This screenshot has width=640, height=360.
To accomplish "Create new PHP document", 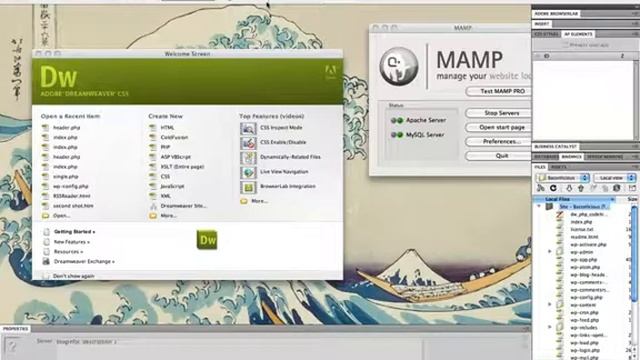I will pos(165,147).
